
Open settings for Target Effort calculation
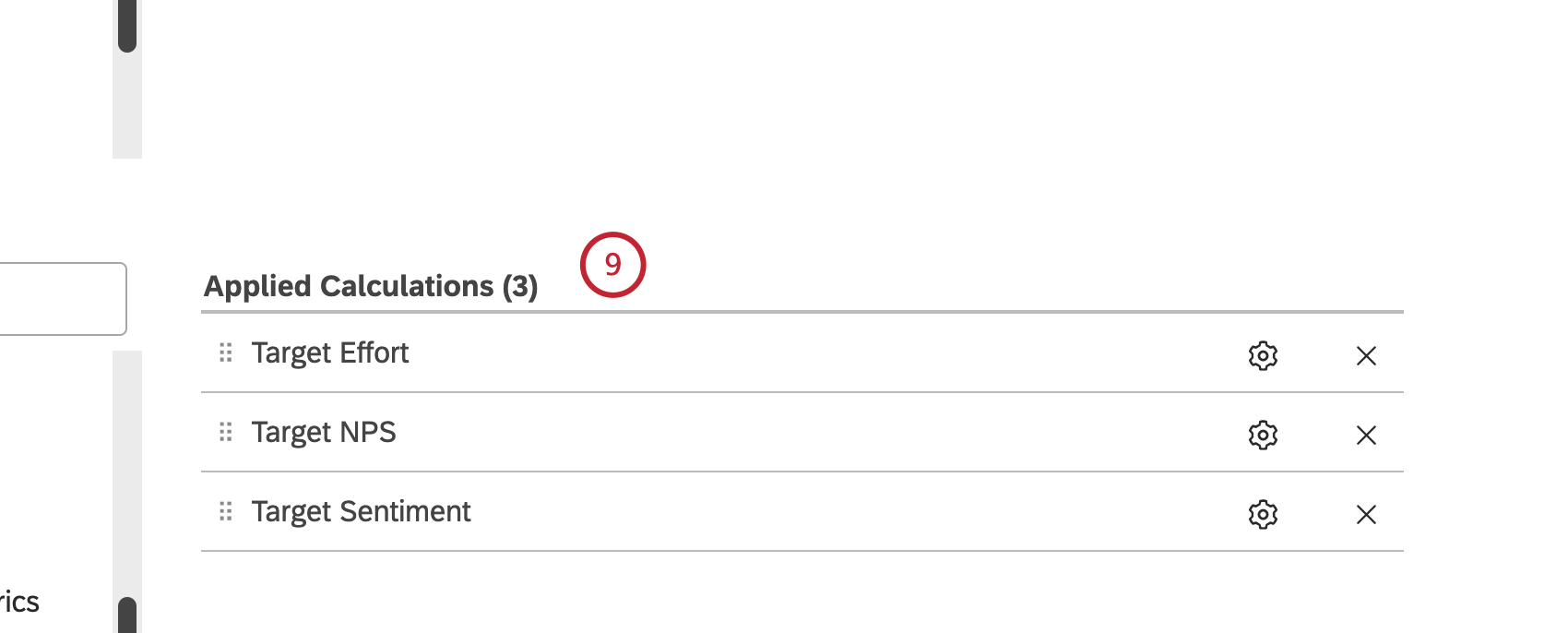1263,355
